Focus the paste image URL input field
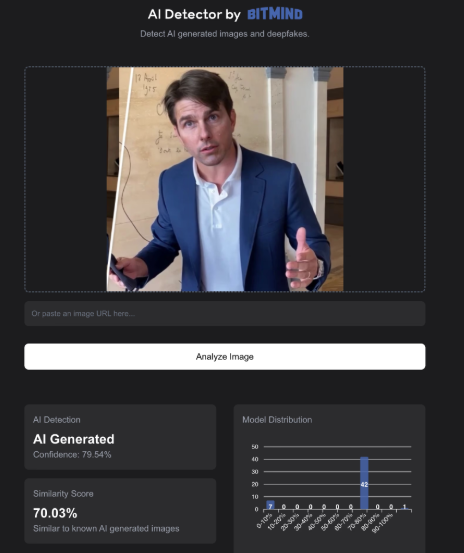 point(225,313)
